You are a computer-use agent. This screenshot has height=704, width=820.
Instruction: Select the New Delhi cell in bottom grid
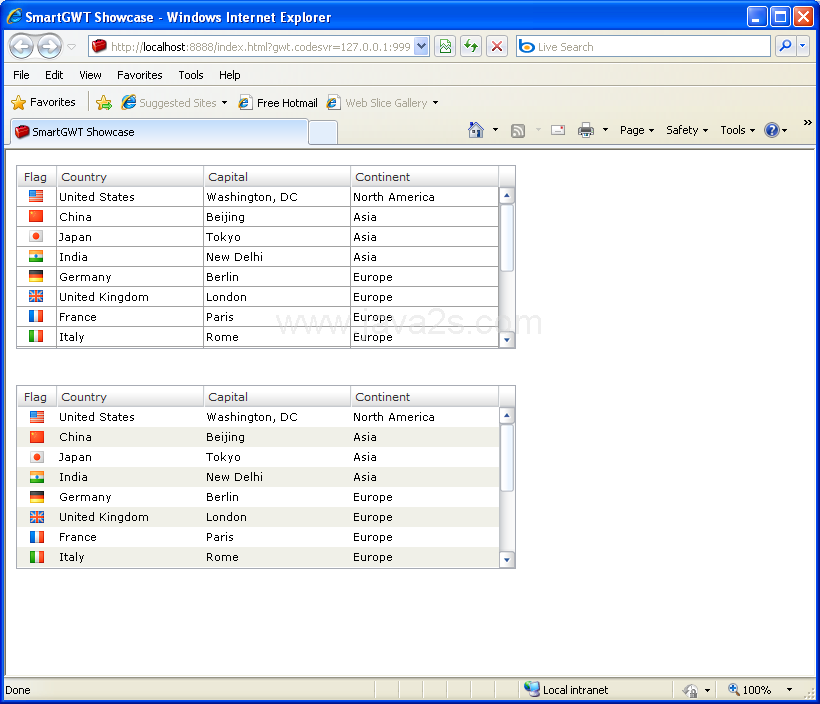(277, 477)
